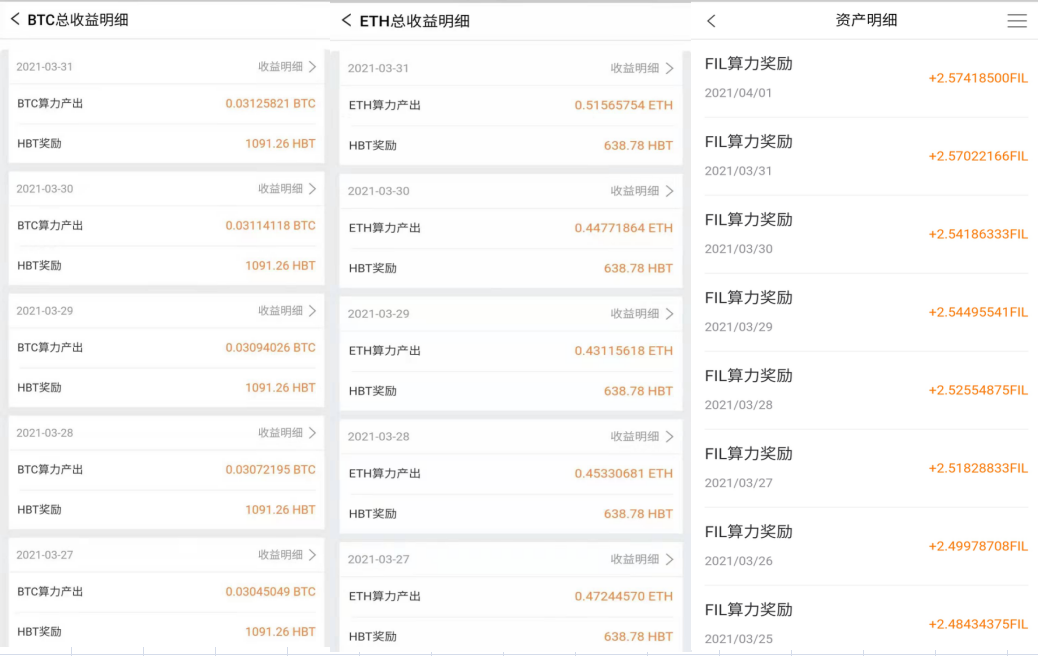Open BTC 收益明细 chevron for 2021-03-27
The image size is (1038, 656).
[312, 555]
